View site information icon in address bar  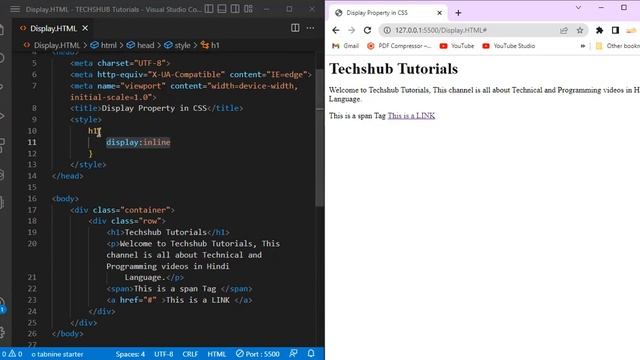387,30
